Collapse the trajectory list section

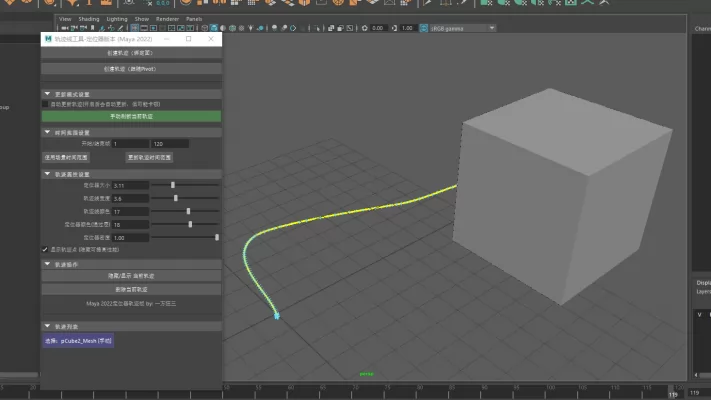click(x=47, y=327)
